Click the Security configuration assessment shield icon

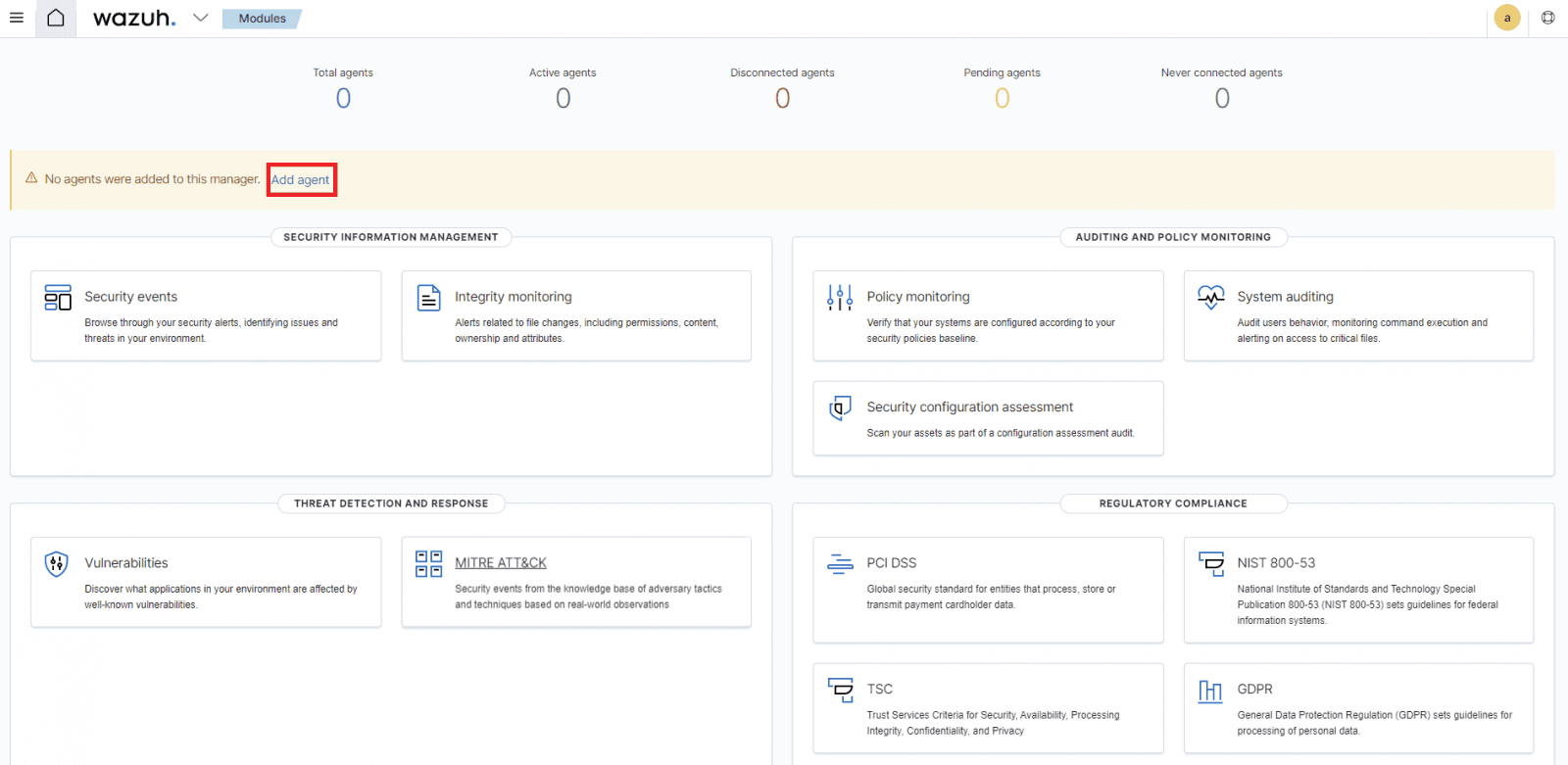click(840, 408)
